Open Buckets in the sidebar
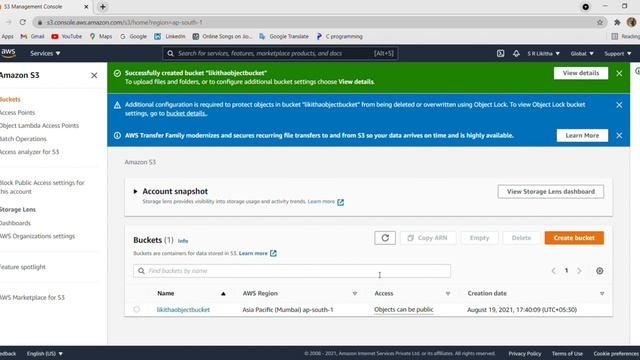The image size is (640, 360). (x=10, y=99)
